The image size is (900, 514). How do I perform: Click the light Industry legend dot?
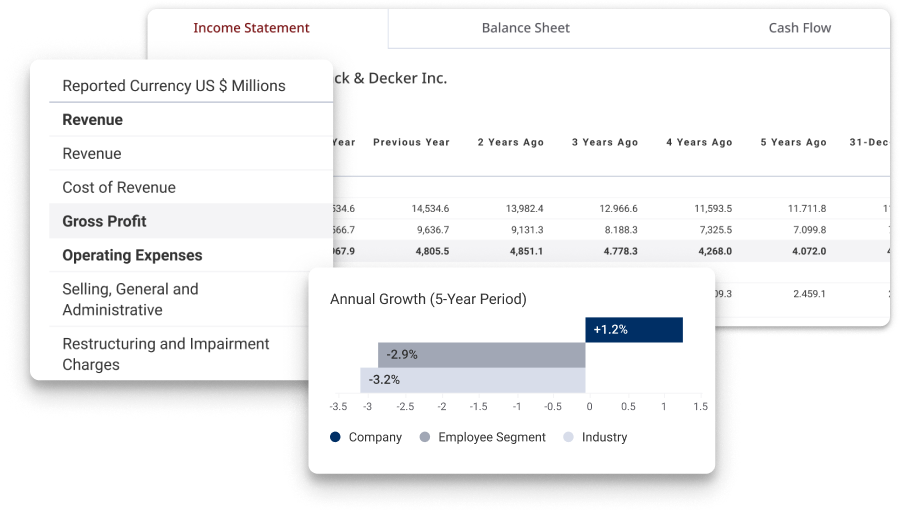click(569, 437)
